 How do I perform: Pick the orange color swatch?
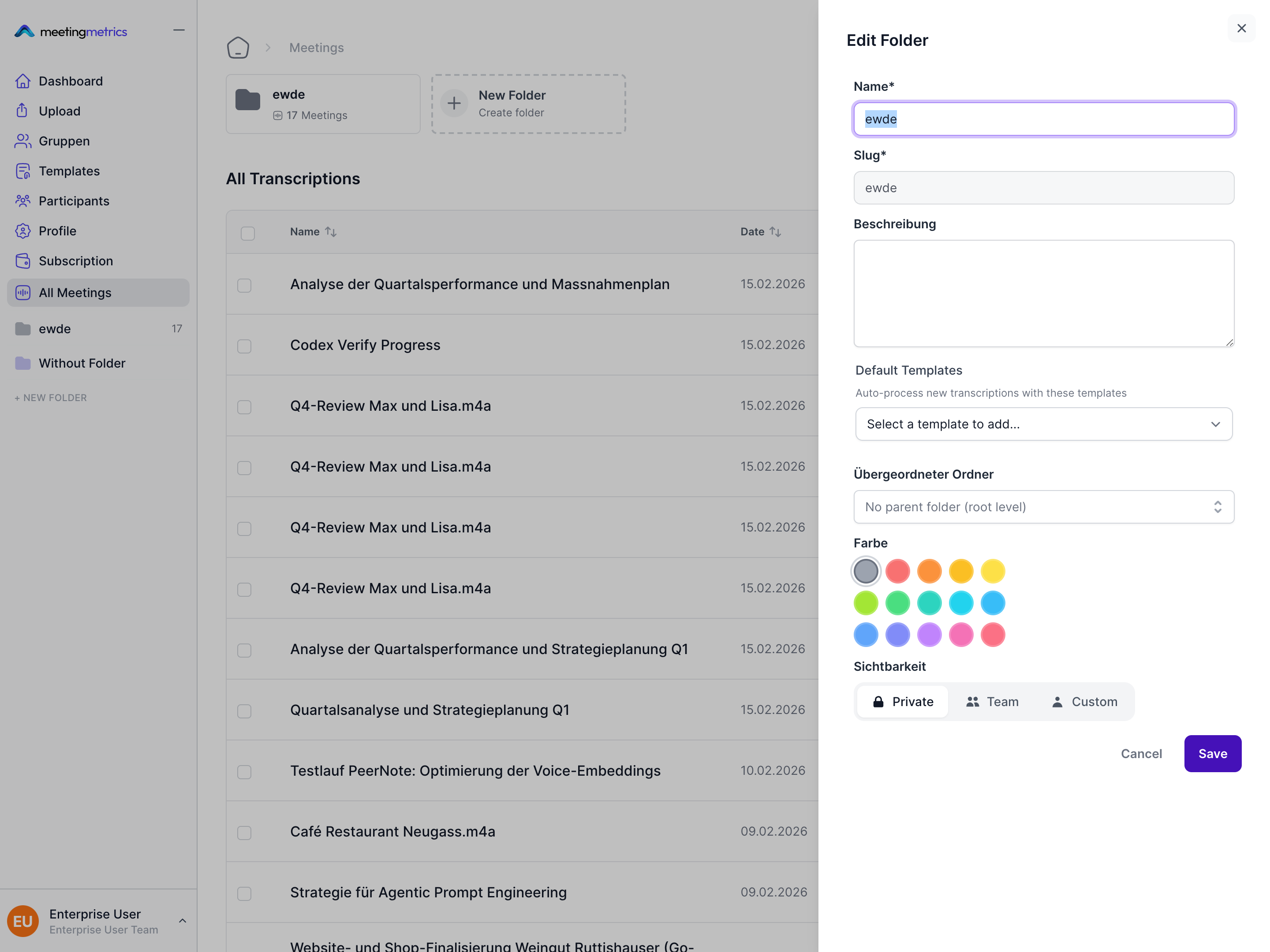[929, 572]
